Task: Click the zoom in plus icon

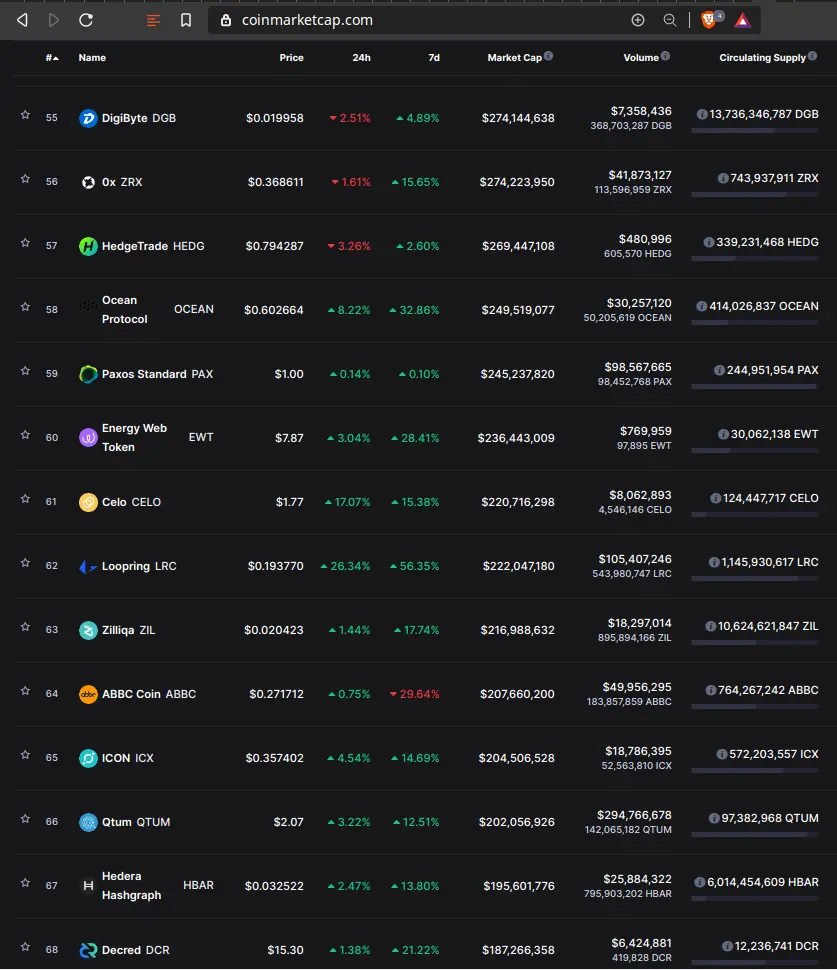Action: (638, 20)
